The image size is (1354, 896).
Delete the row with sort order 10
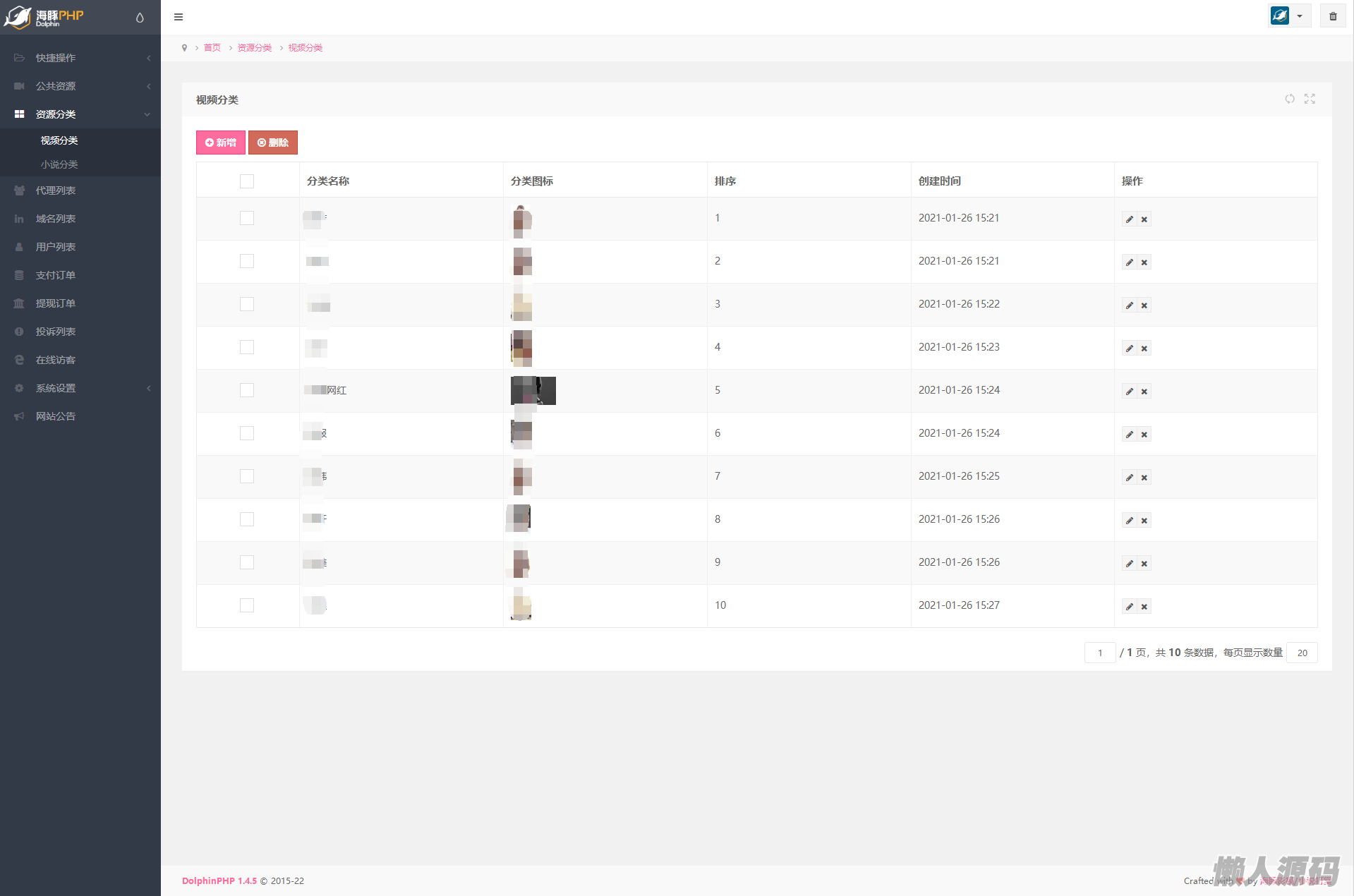point(1144,607)
